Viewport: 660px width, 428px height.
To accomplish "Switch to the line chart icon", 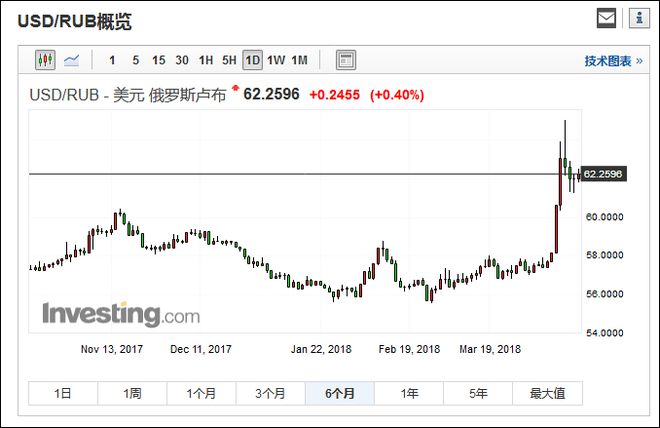I will (72, 61).
